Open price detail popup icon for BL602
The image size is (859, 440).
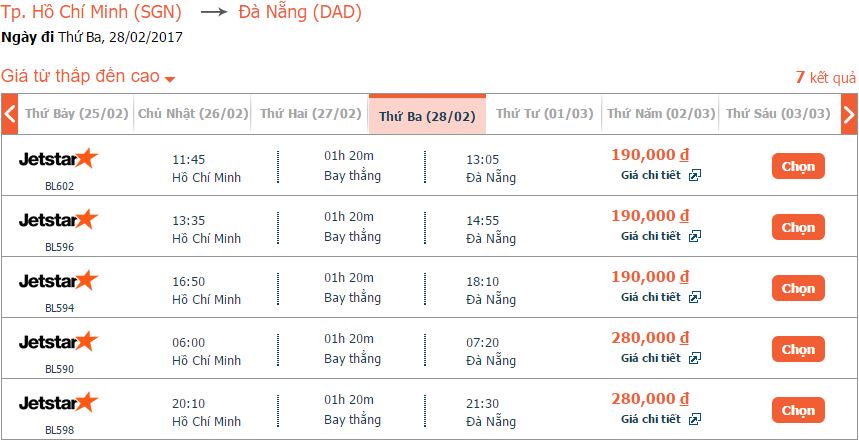(695, 175)
